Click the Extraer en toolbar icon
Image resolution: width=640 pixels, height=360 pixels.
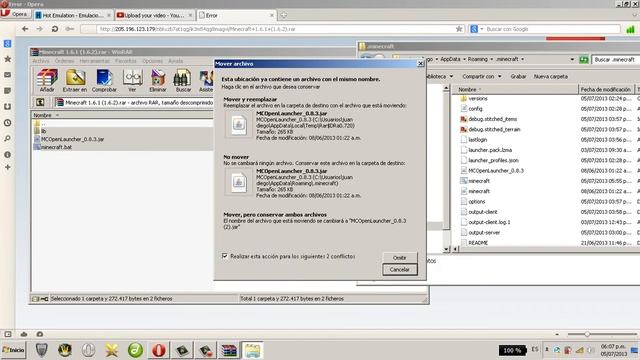[x=75, y=80]
